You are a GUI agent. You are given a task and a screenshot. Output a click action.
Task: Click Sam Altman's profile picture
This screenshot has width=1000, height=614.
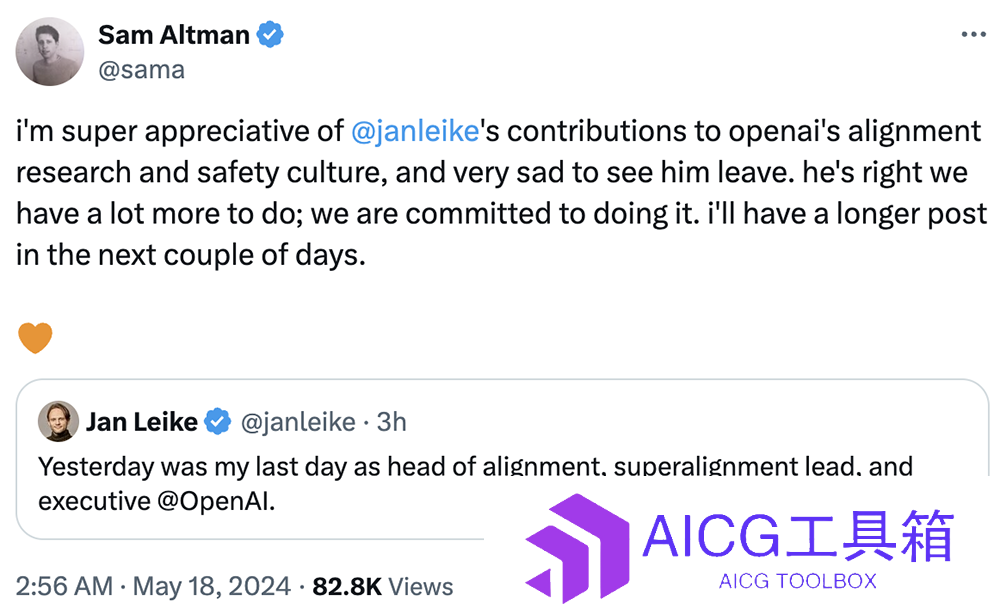pyautogui.click(x=50, y=52)
